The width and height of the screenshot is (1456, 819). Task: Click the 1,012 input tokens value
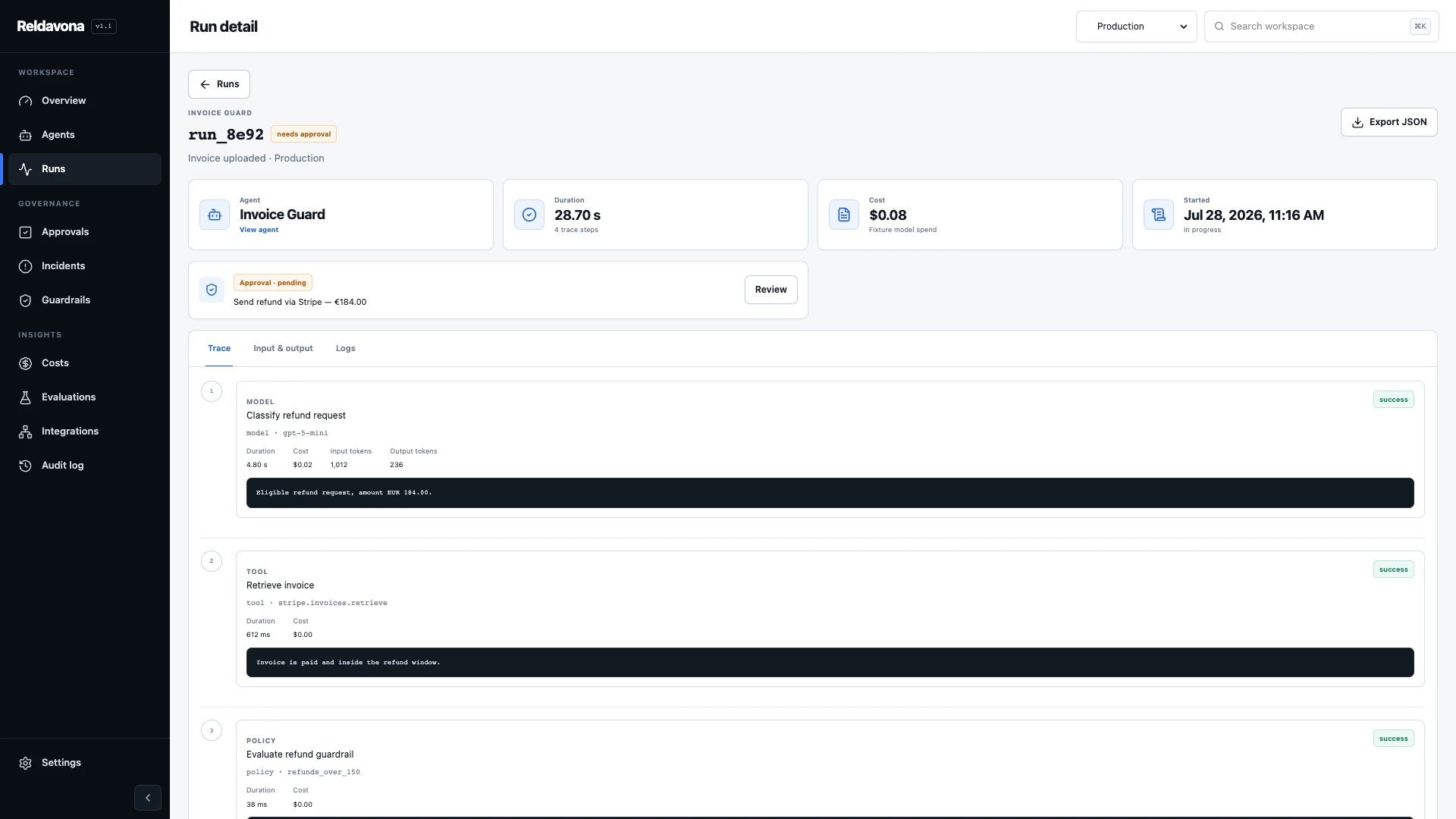click(x=339, y=465)
